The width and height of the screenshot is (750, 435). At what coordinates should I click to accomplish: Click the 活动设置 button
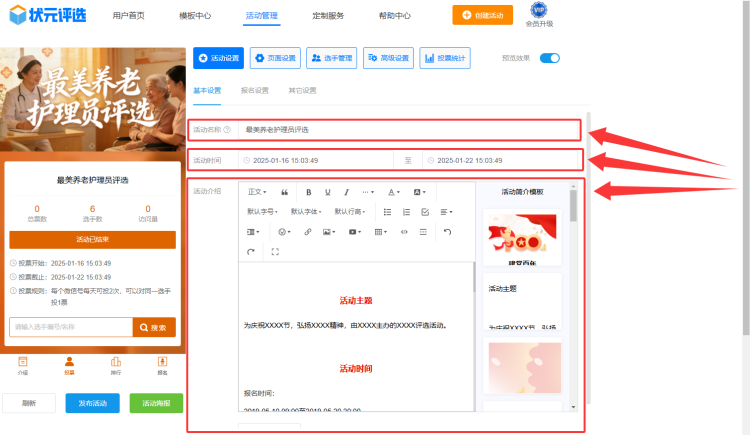pyautogui.click(x=219, y=58)
